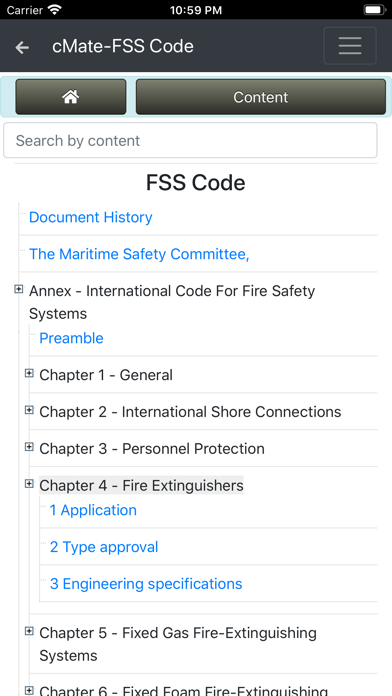Open the hamburger menu

(x=350, y=46)
